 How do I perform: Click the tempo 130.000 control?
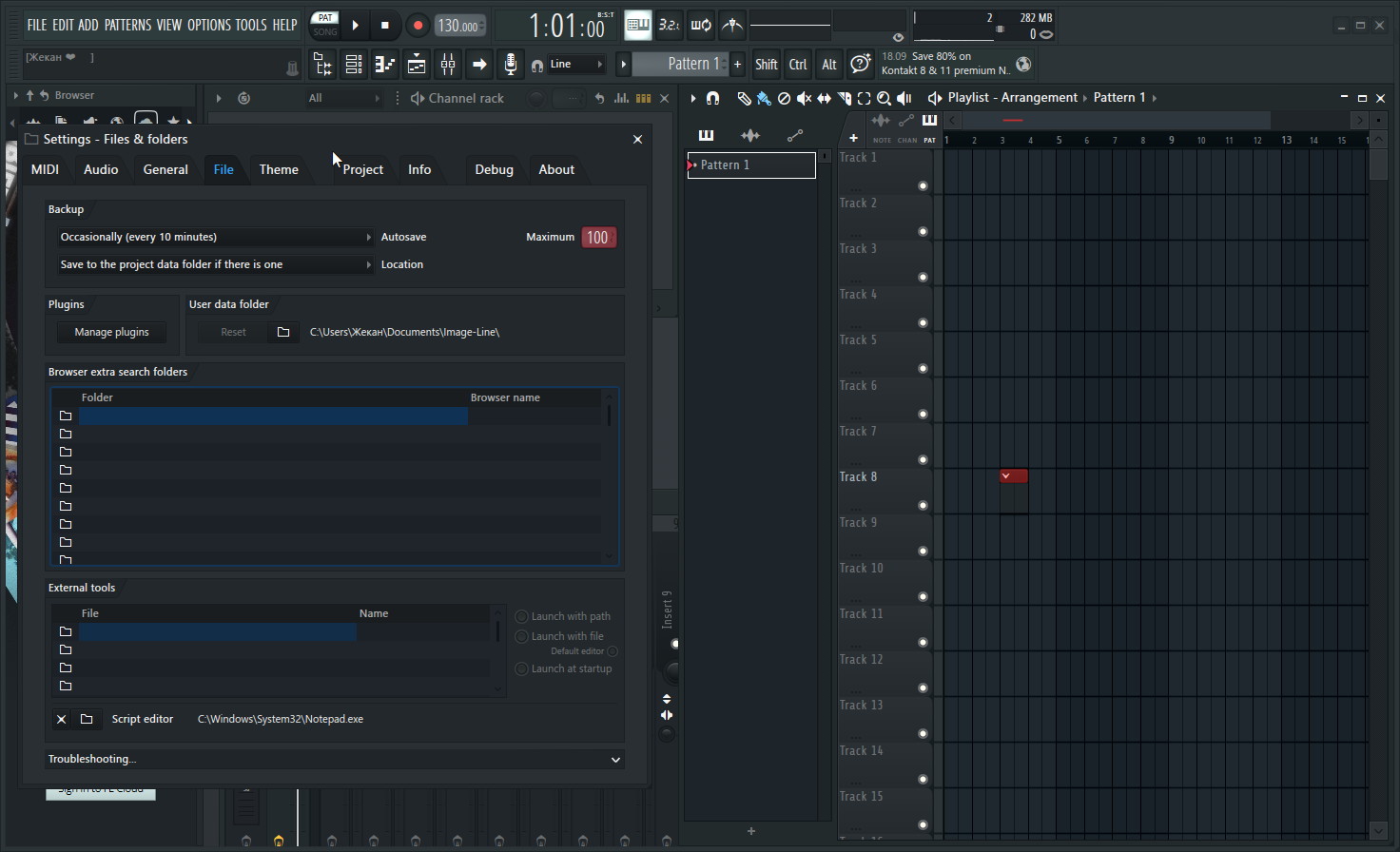tap(458, 26)
